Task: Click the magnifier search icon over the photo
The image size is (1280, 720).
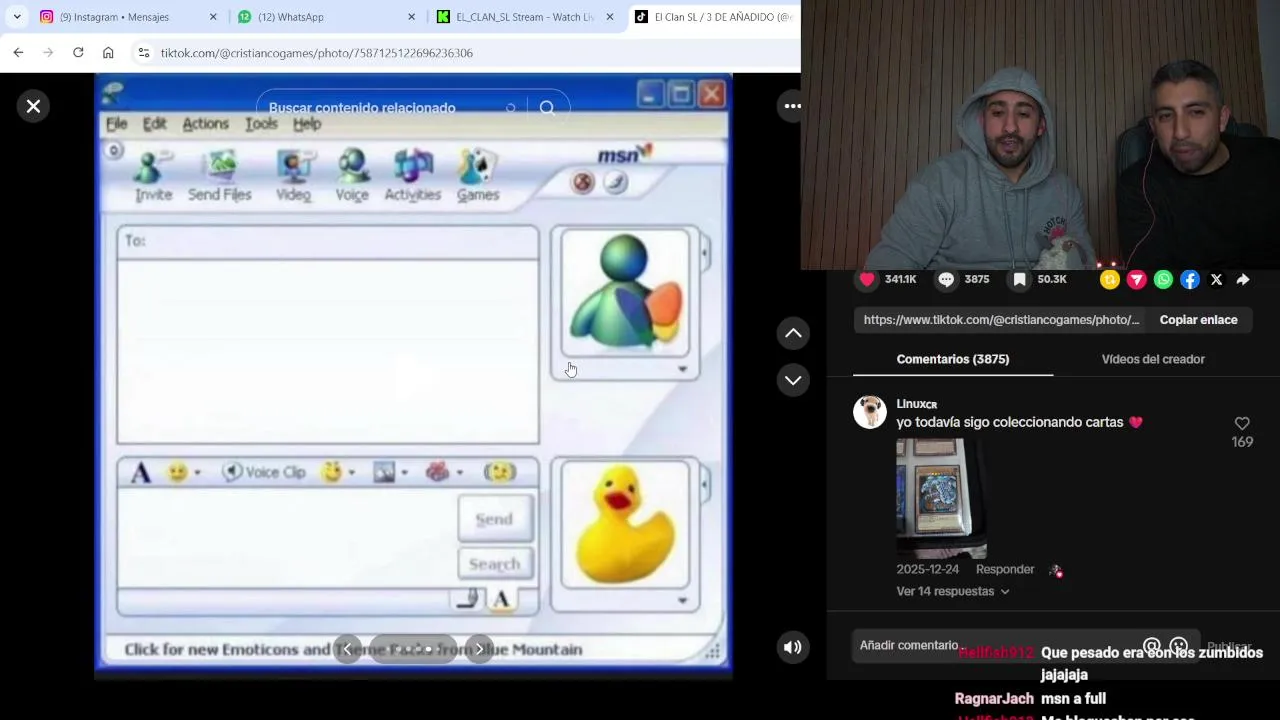Action: point(547,108)
